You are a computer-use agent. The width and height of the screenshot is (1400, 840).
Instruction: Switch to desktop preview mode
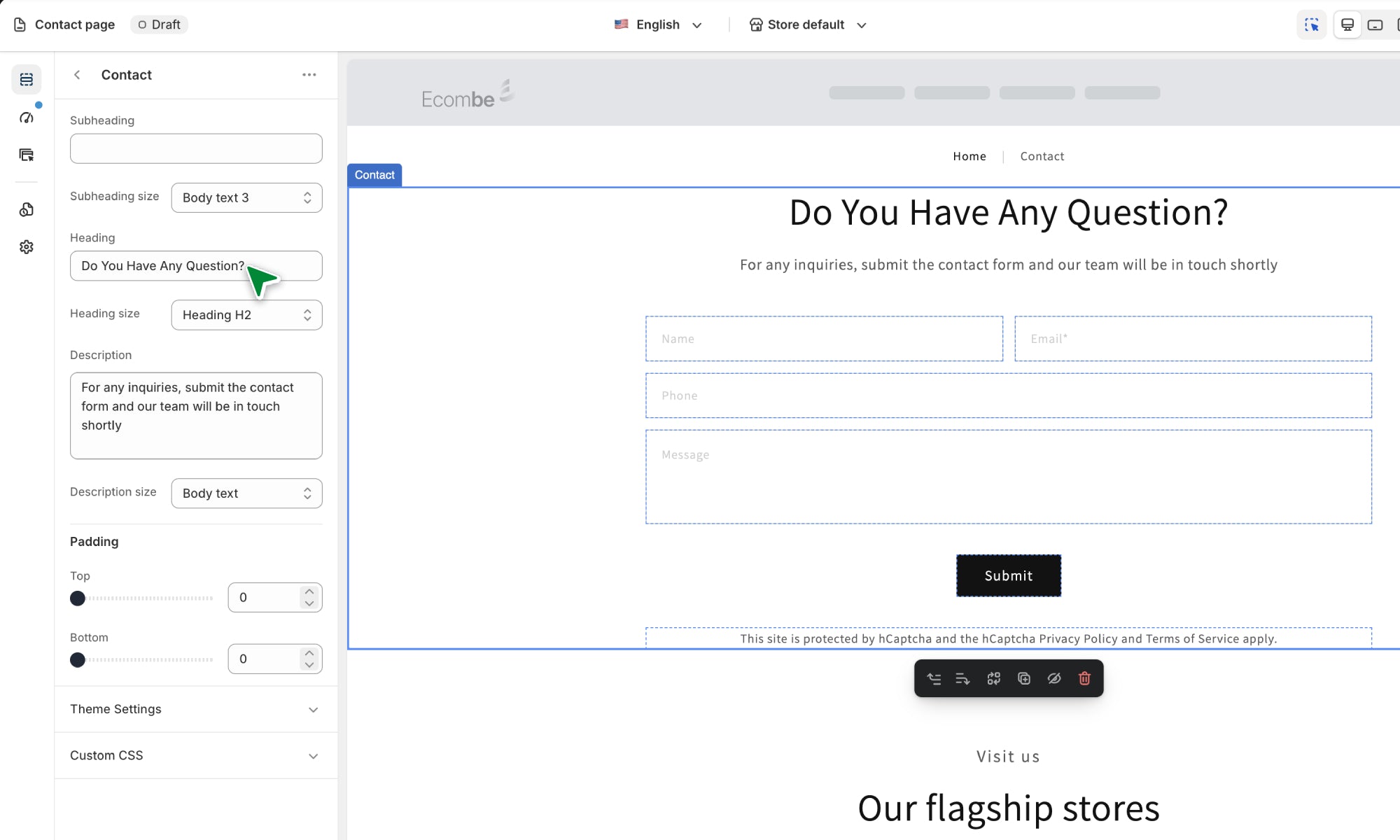click(x=1347, y=24)
